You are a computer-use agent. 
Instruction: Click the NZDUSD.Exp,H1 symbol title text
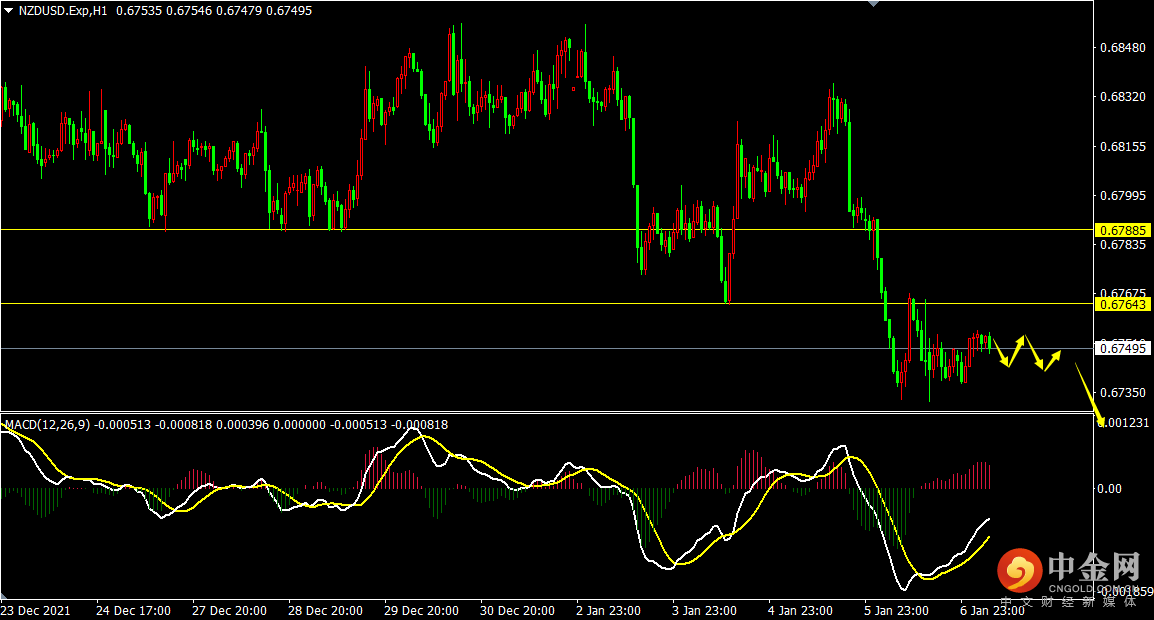(x=63, y=10)
